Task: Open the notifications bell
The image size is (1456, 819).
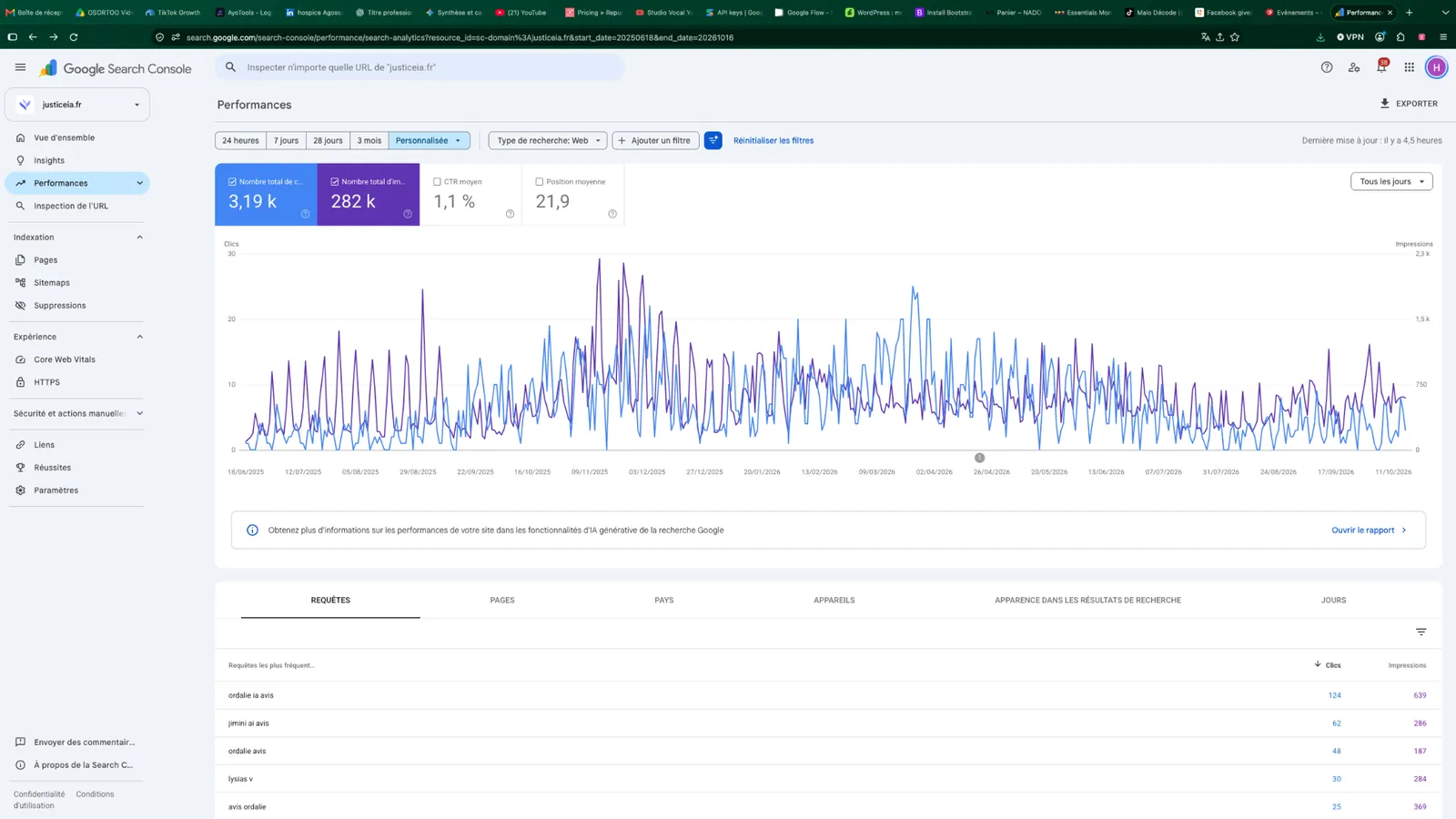Action: coord(1381,66)
